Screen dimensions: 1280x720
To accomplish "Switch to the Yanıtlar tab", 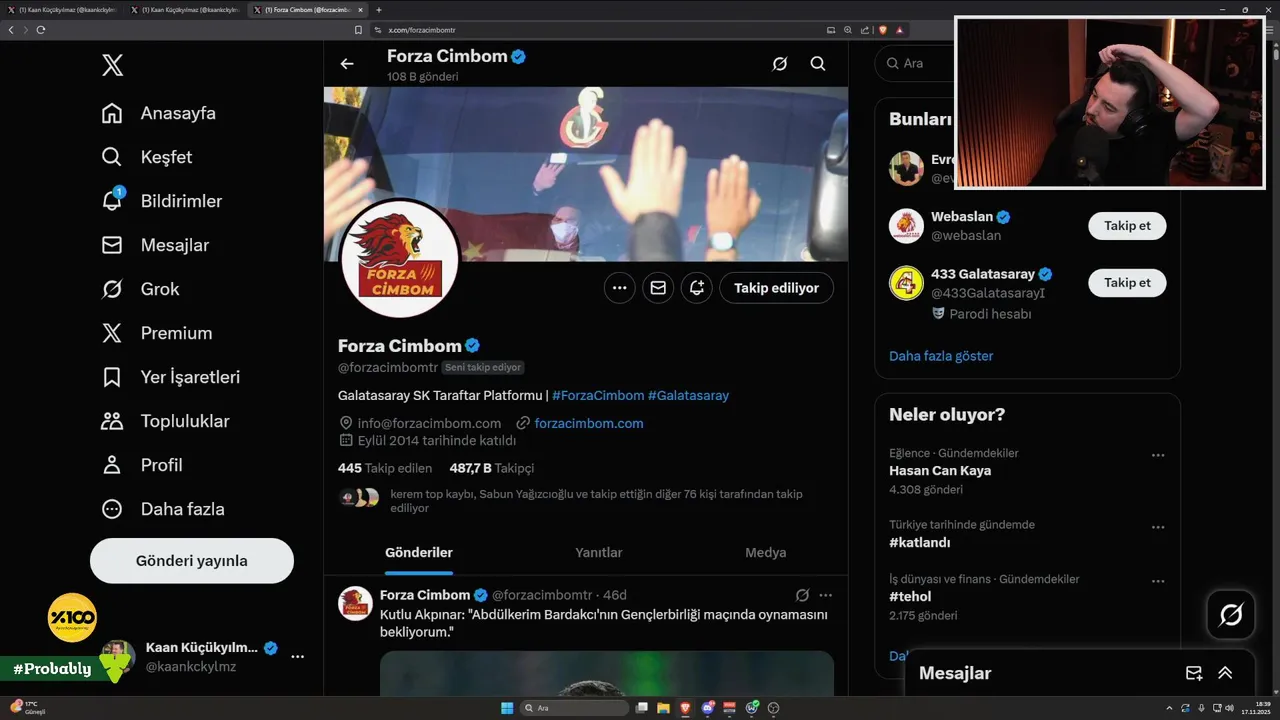I will point(599,552).
